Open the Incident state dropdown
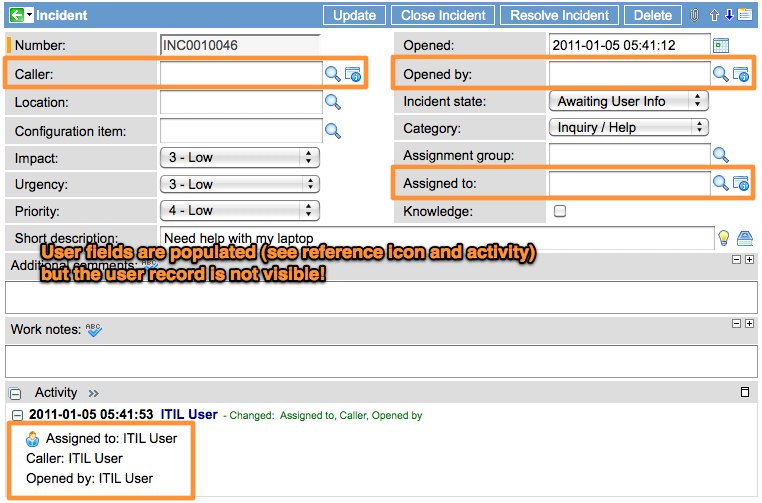This screenshot has height=503, width=762. 628,101
